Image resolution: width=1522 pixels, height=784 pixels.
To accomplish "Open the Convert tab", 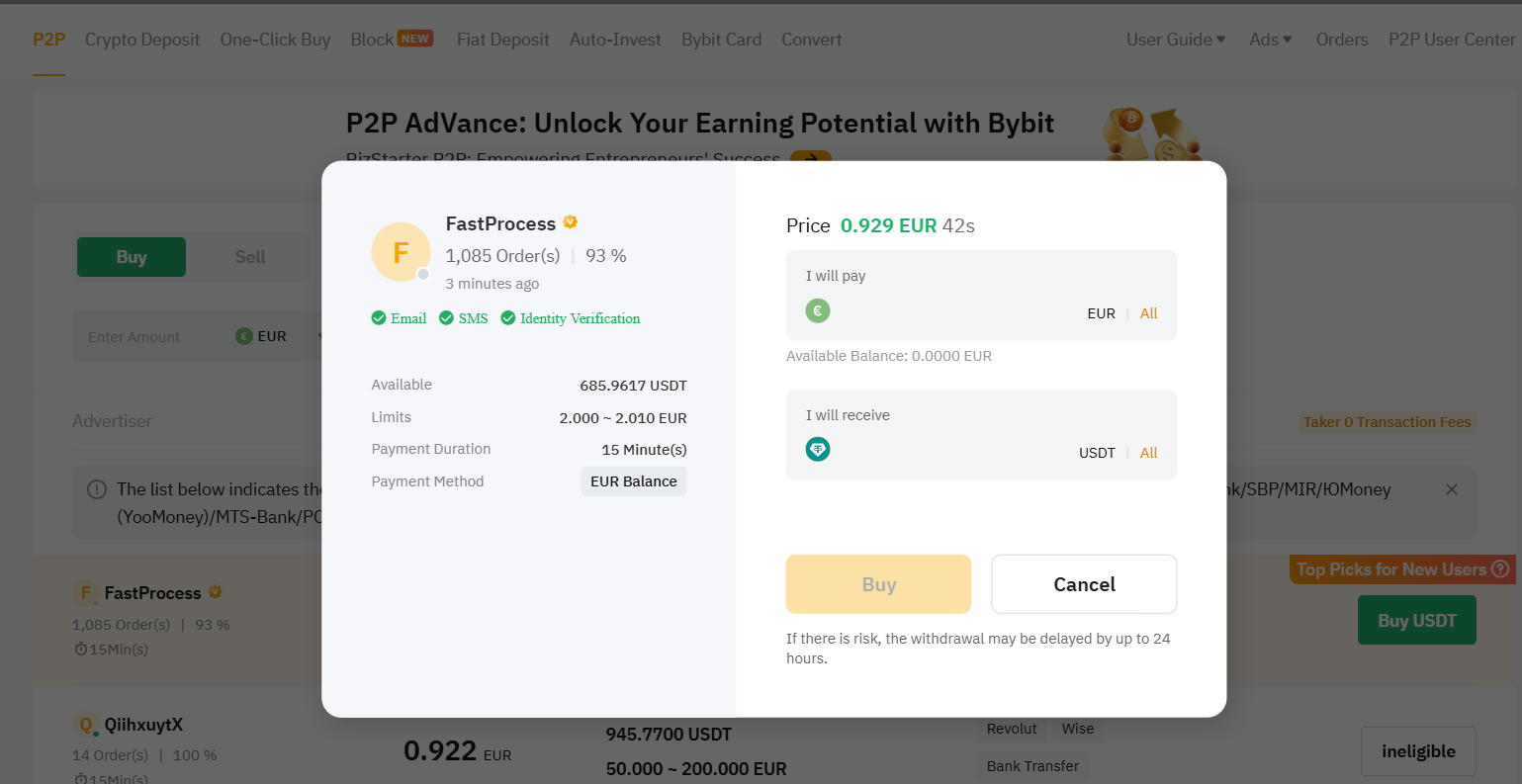I will click(x=811, y=40).
